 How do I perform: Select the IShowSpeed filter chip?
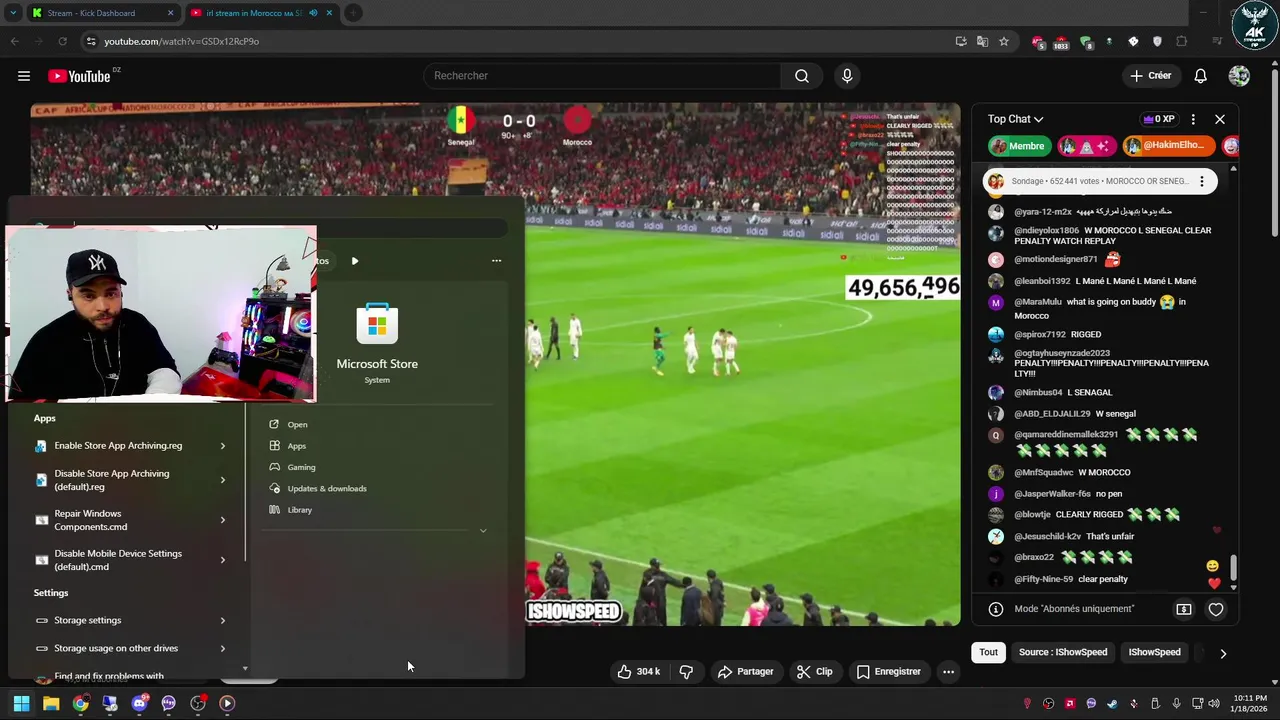coord(1155,652)
